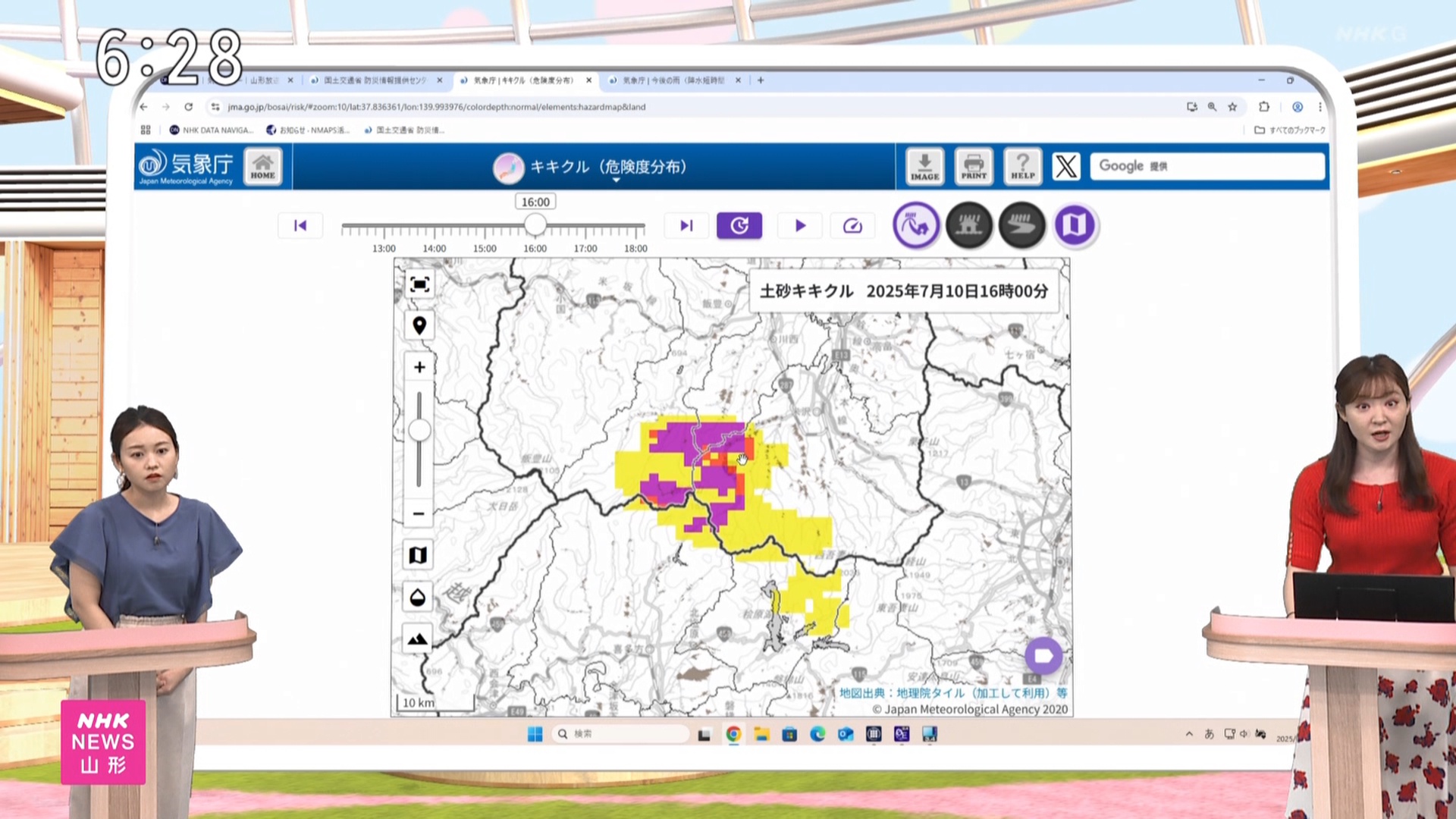Click the JMA 気象庁 logo
The width and height of the screenshot is (1456, 819).
point(186,166)
